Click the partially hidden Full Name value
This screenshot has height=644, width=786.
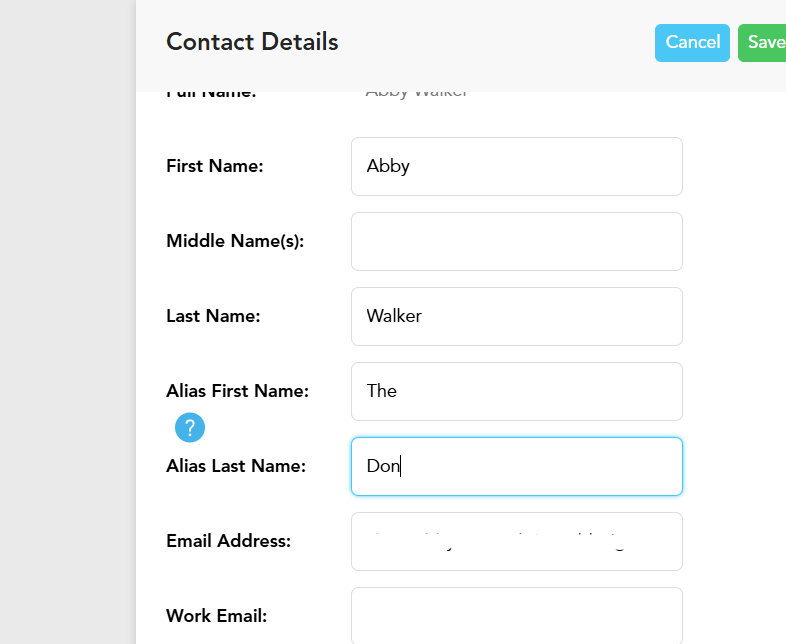[x=416, y=93]
